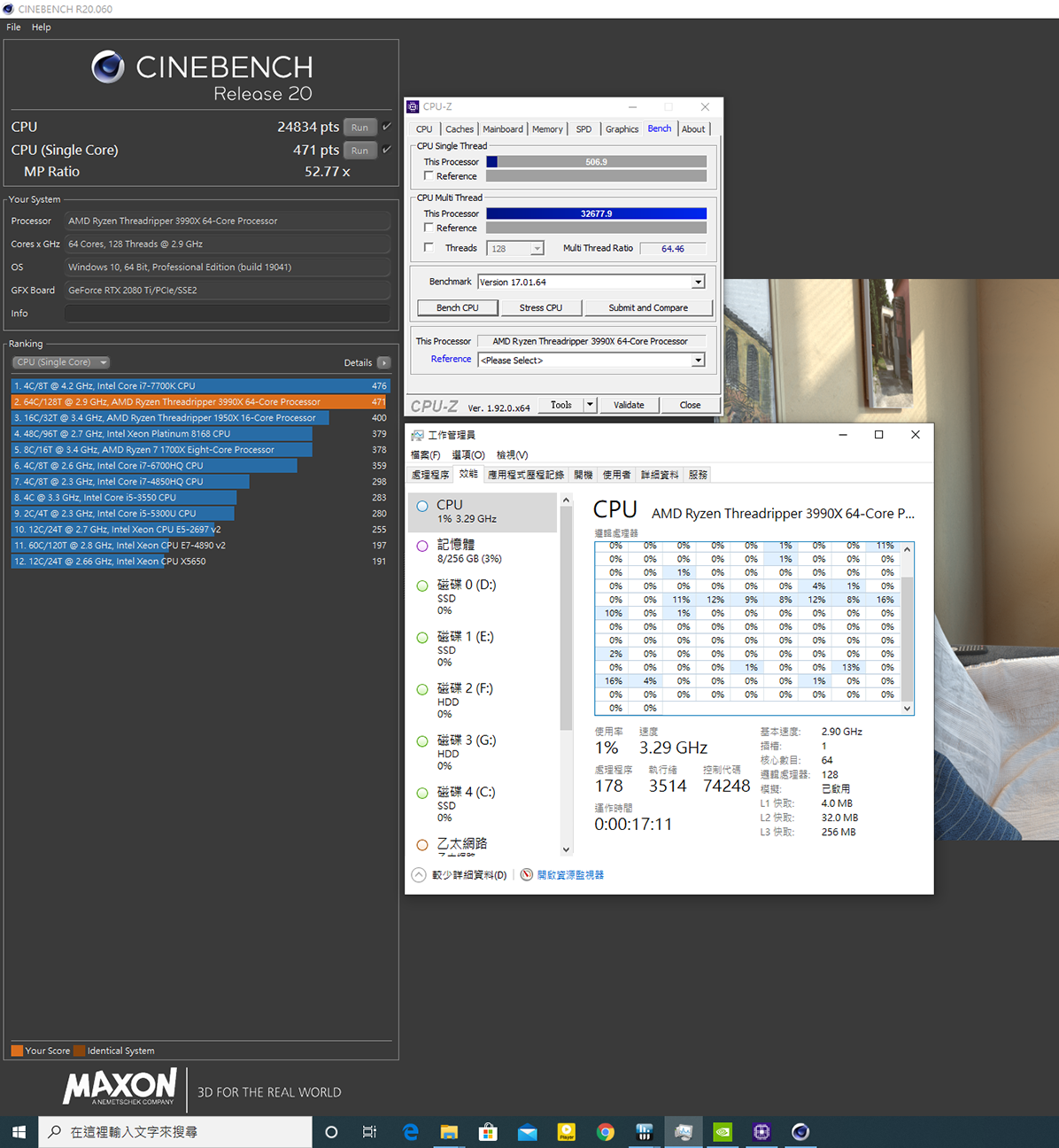Open the yellow Player app on taskbar
This screenshot has height=1148, width=1059.
click(x=566, y=1132)
